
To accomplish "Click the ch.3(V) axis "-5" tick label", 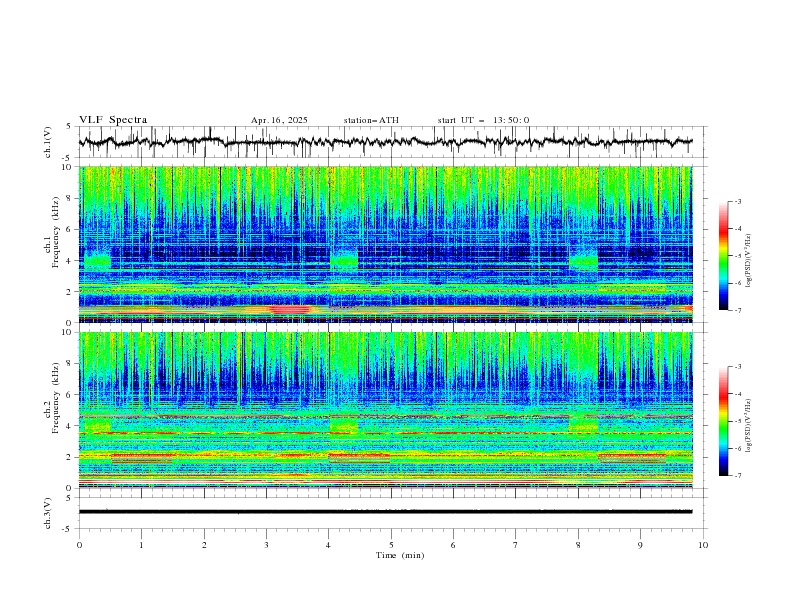I will click(x=67, y=529).
